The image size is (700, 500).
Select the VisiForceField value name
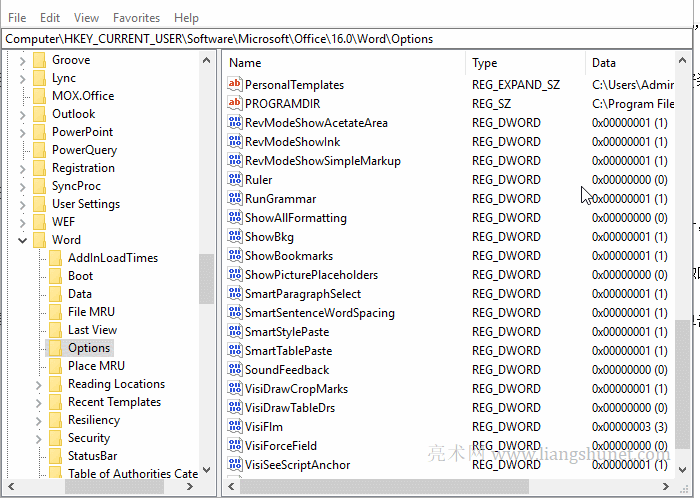pos(281,446)
